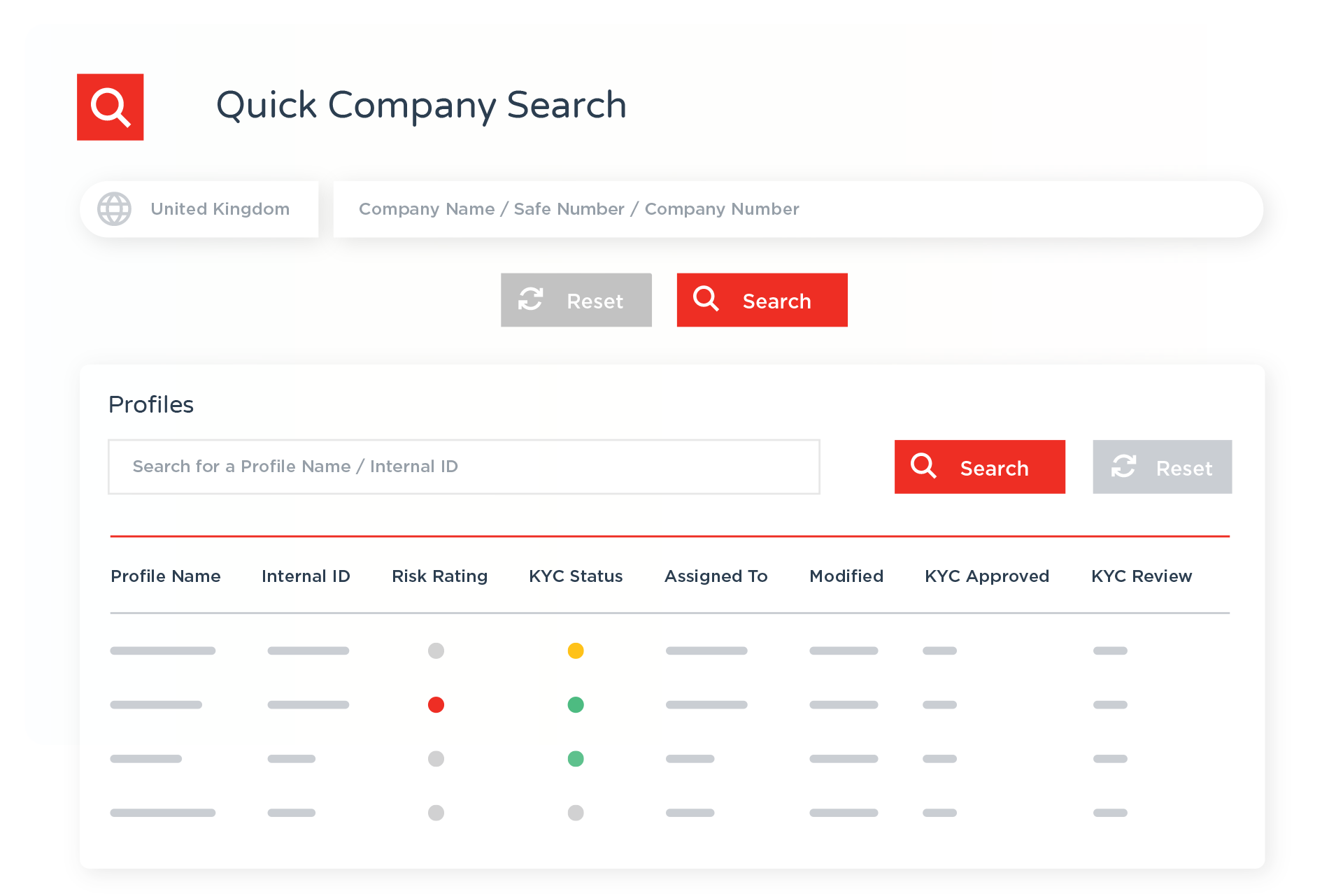
Task: Click the red magnifier logo icon
Action: (x=110, y=107)
